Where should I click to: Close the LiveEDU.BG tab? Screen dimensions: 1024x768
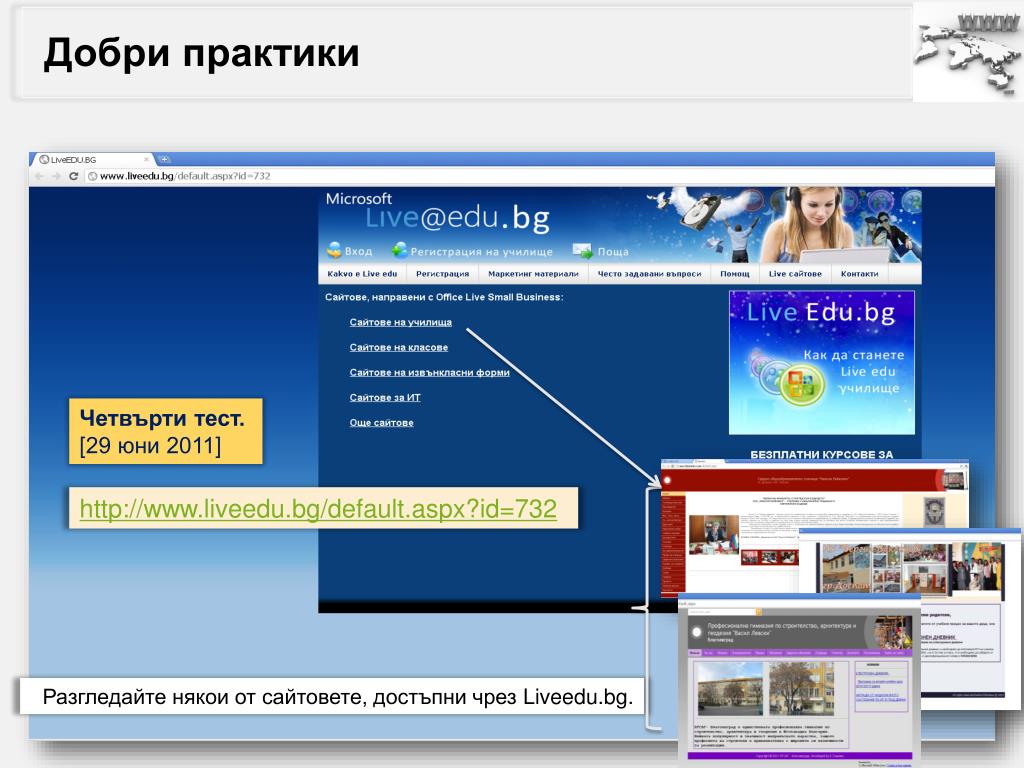tap(146, 159)
